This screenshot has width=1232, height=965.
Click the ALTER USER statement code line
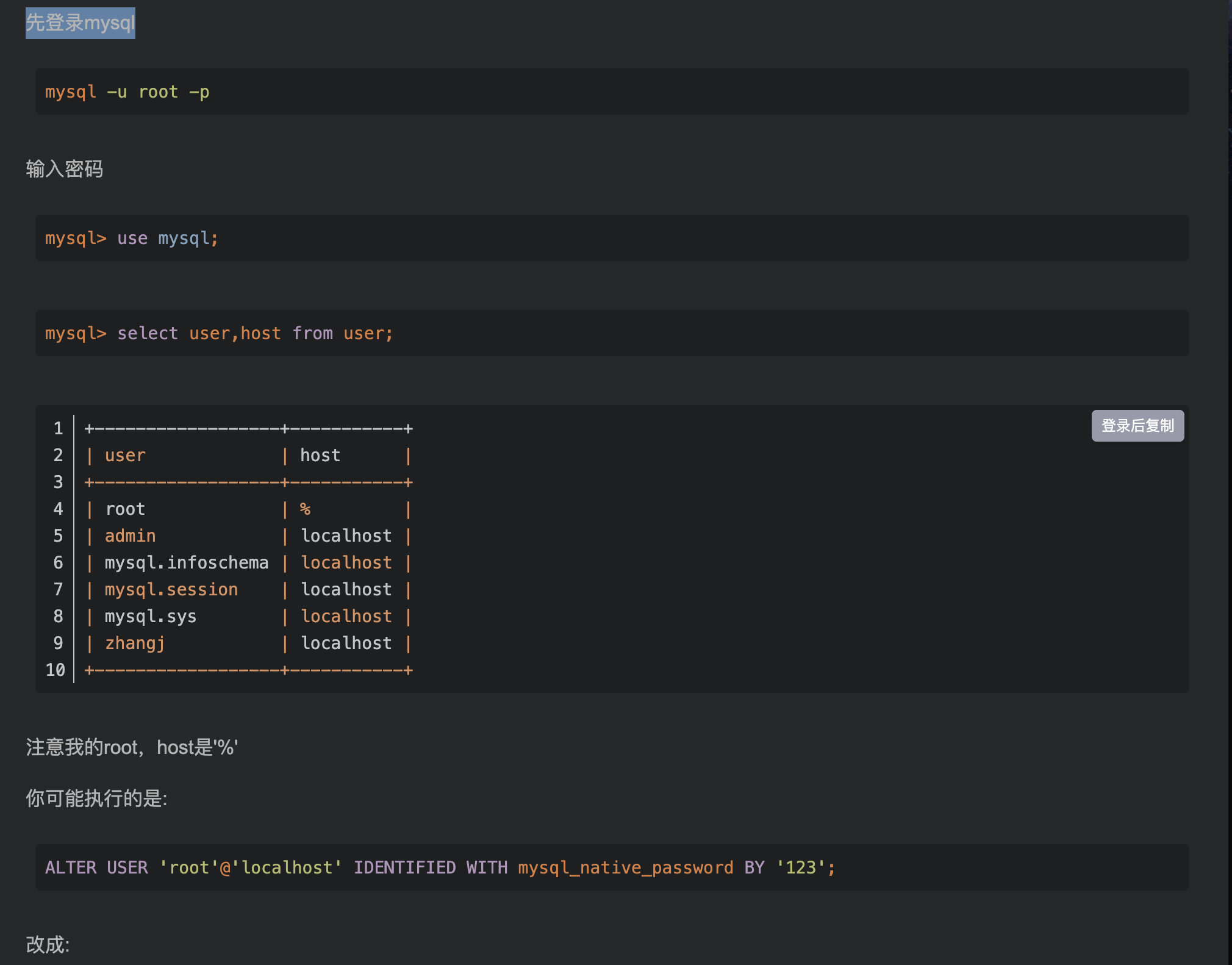tap(440, 867)
